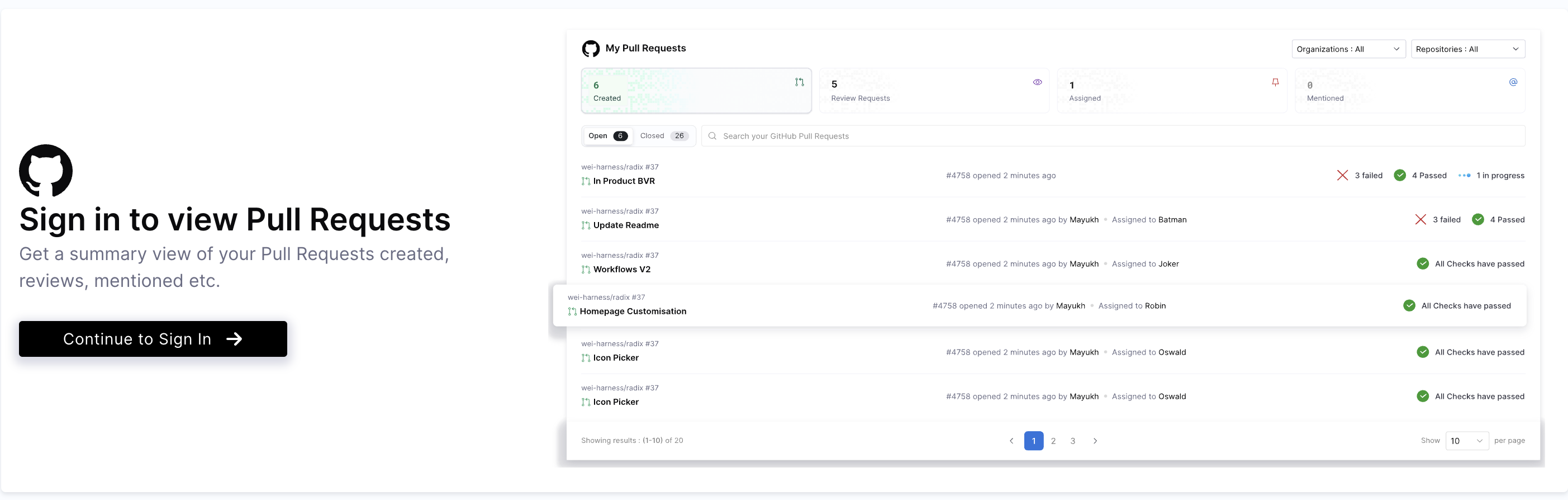The image size is (1568, 500).
Task: Open the Repositories: All dropdown
Action: click(1467, 49)
